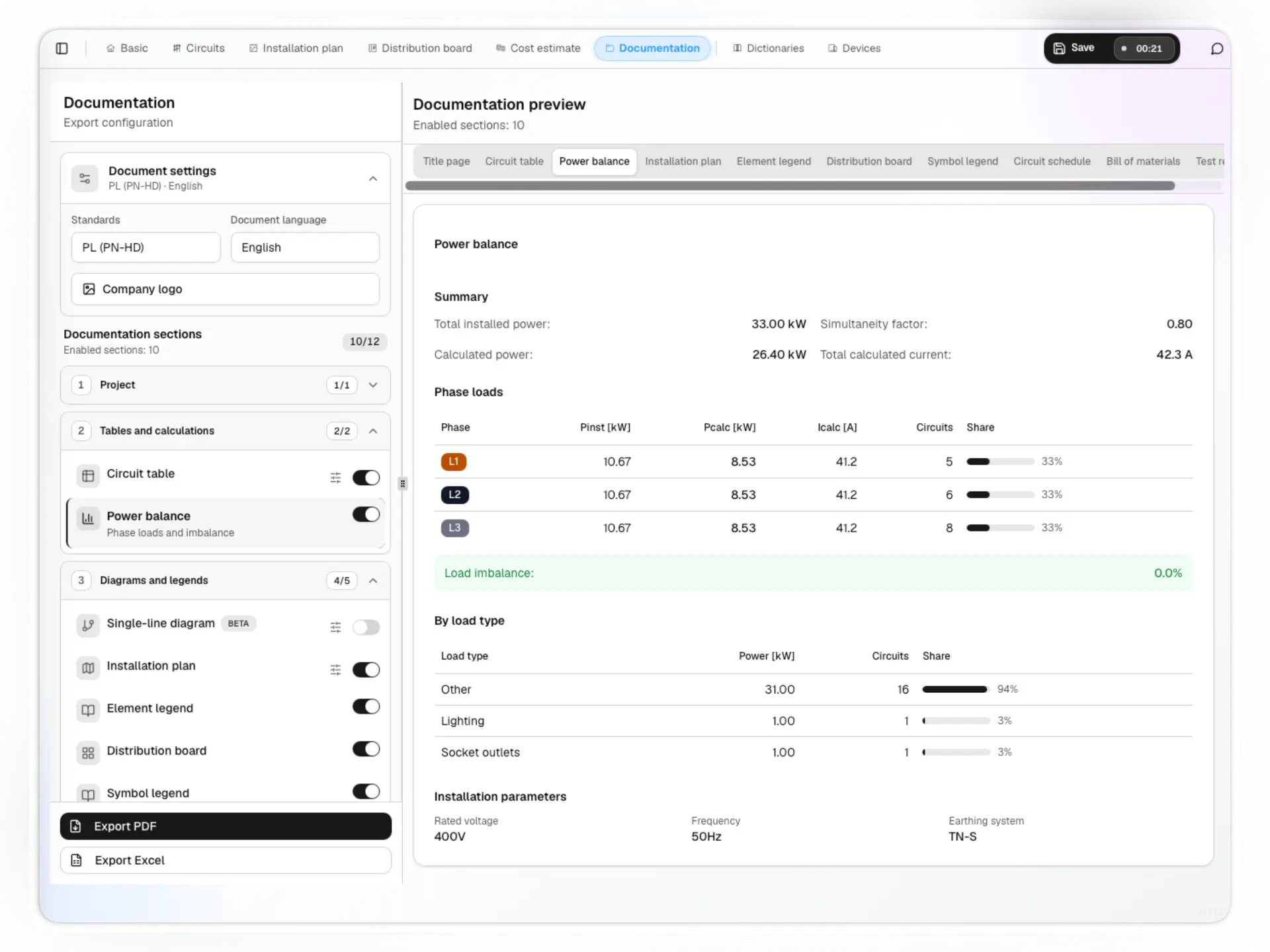
Task: Collapse Tables and calculations section
Action: [x=373, y=431]
